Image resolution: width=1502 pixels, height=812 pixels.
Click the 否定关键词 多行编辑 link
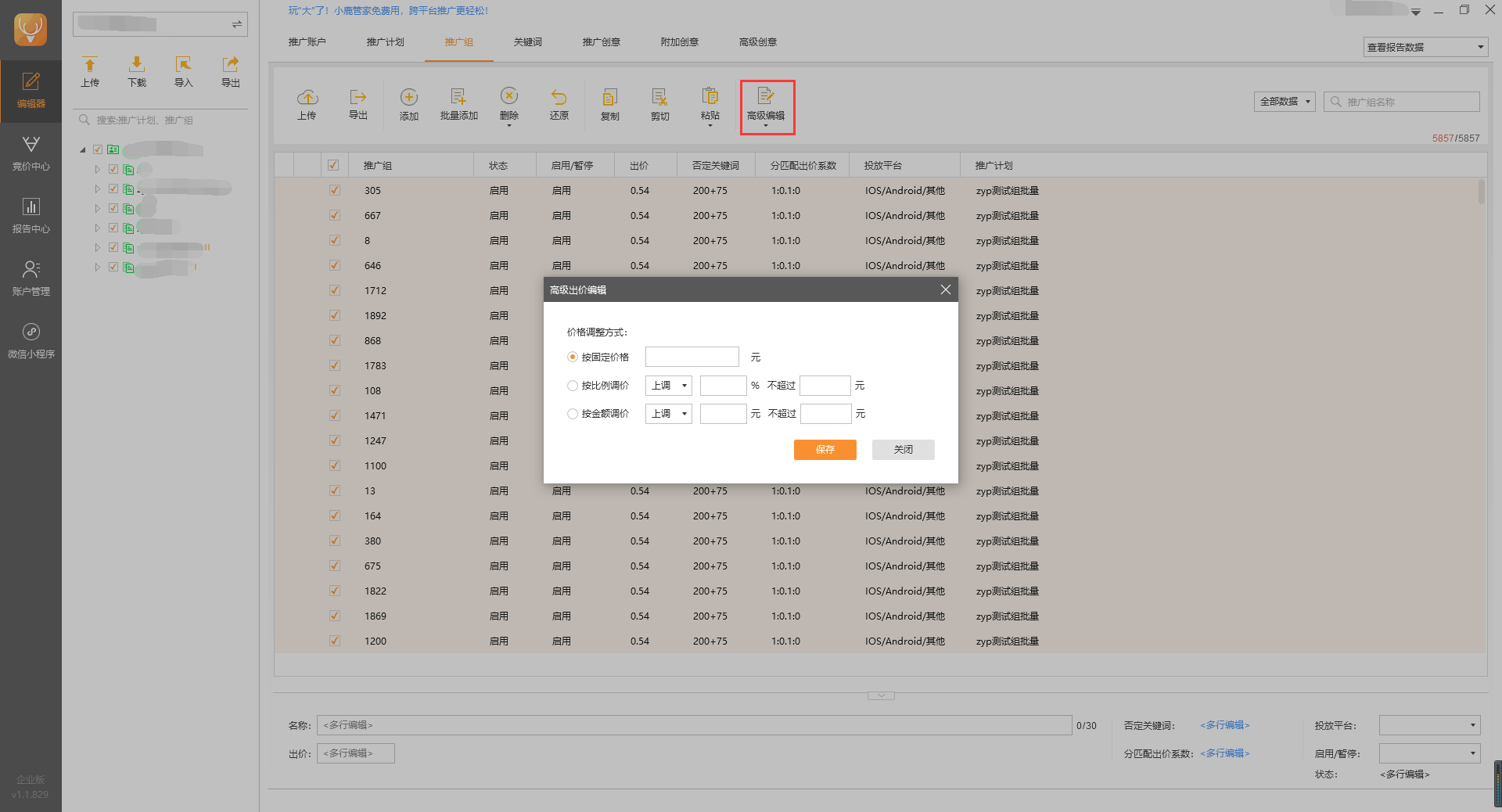click(1225, 725)
